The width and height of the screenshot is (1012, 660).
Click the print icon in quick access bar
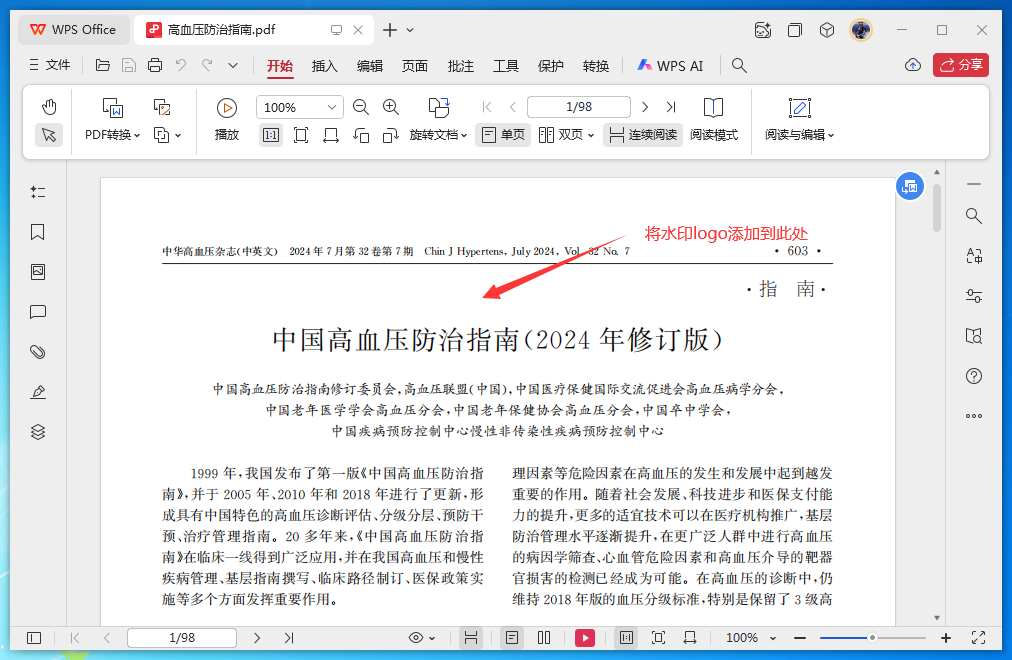(155, 66)
